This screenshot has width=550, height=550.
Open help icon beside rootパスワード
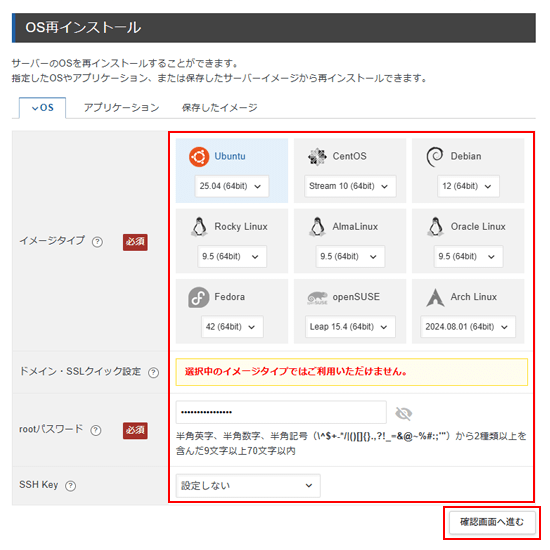pyautogui.click(x=96, y=430)
